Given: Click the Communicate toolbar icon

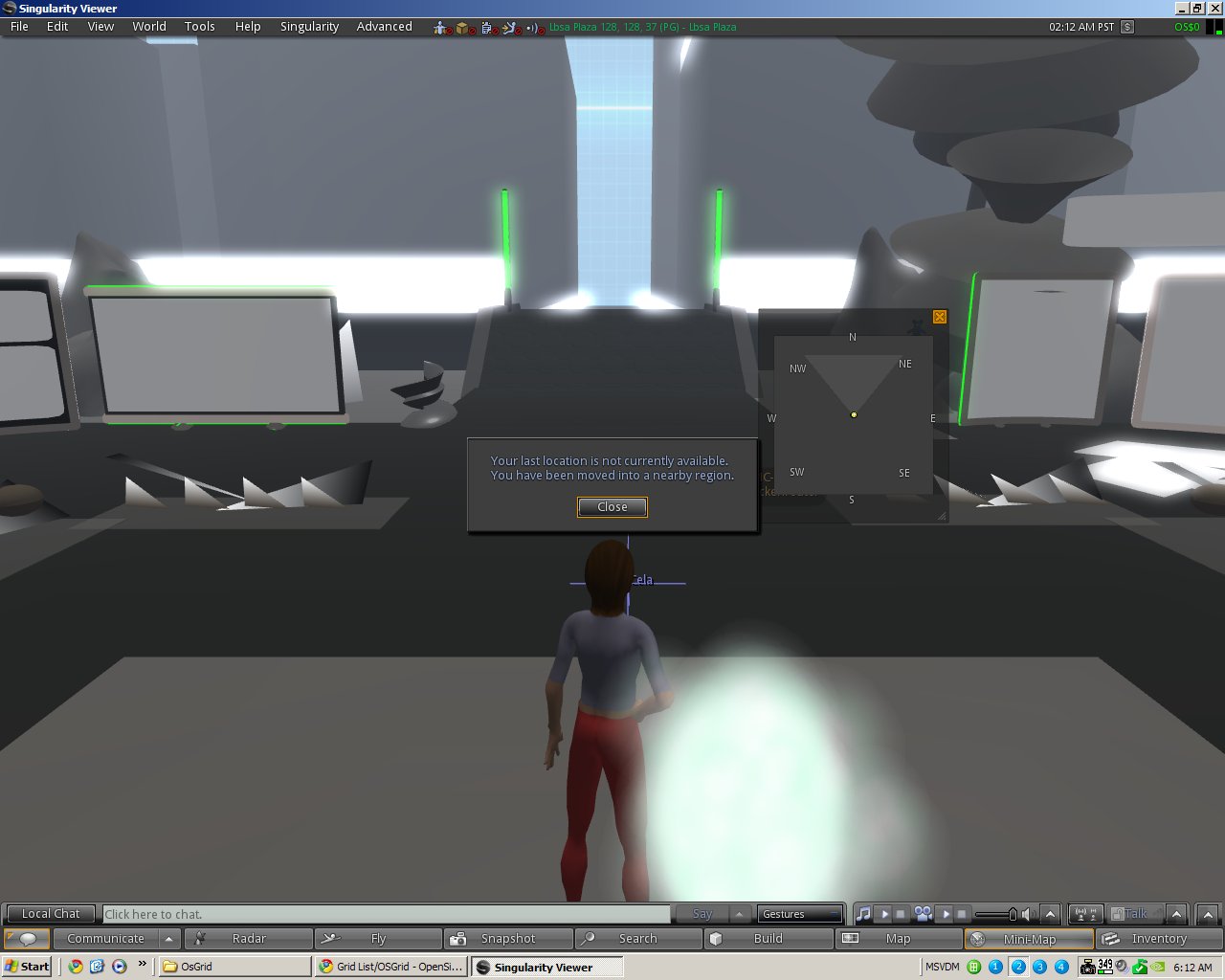Looking at the screenshot, I should coord(107,938).
